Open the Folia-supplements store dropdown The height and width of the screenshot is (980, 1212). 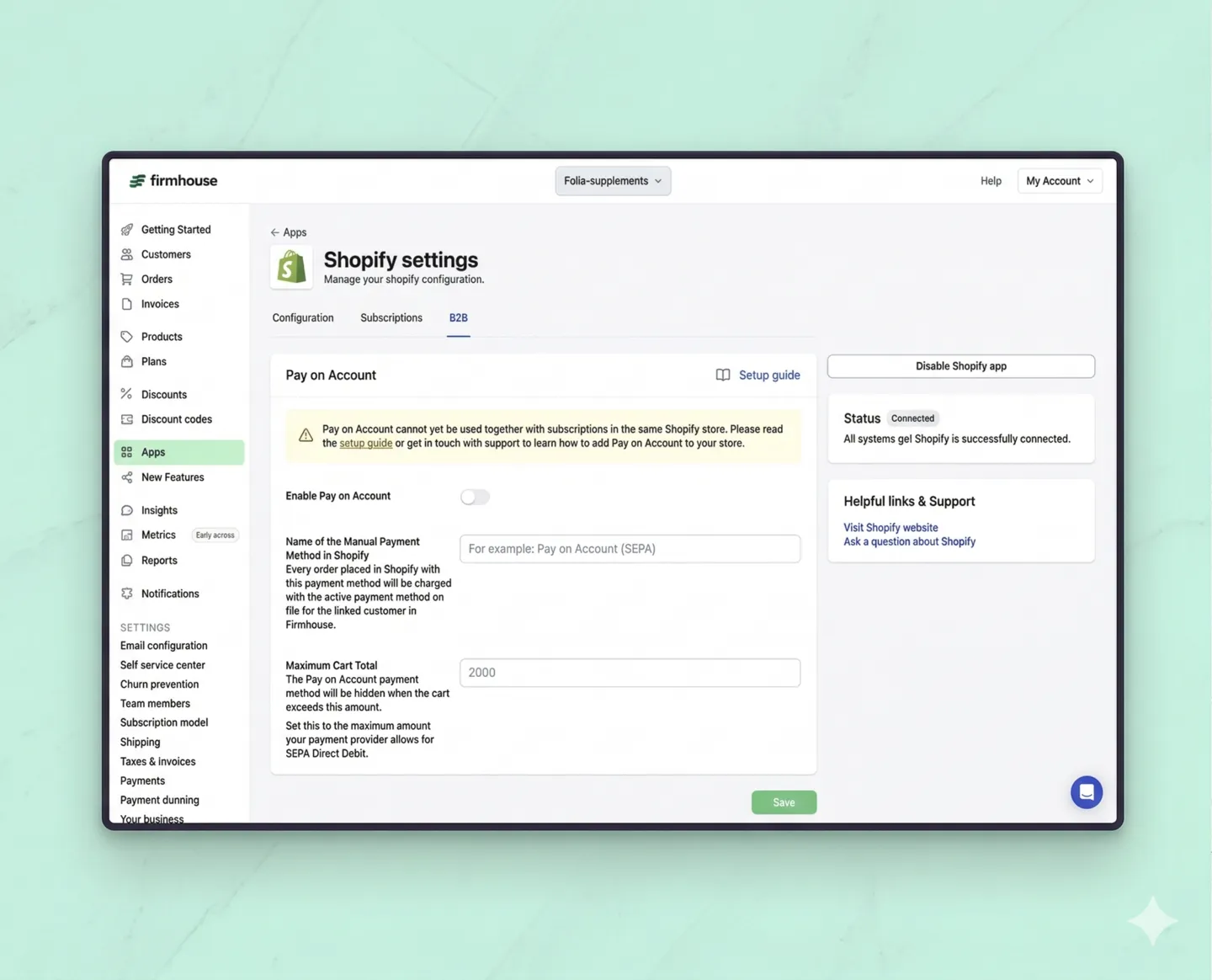613,180
